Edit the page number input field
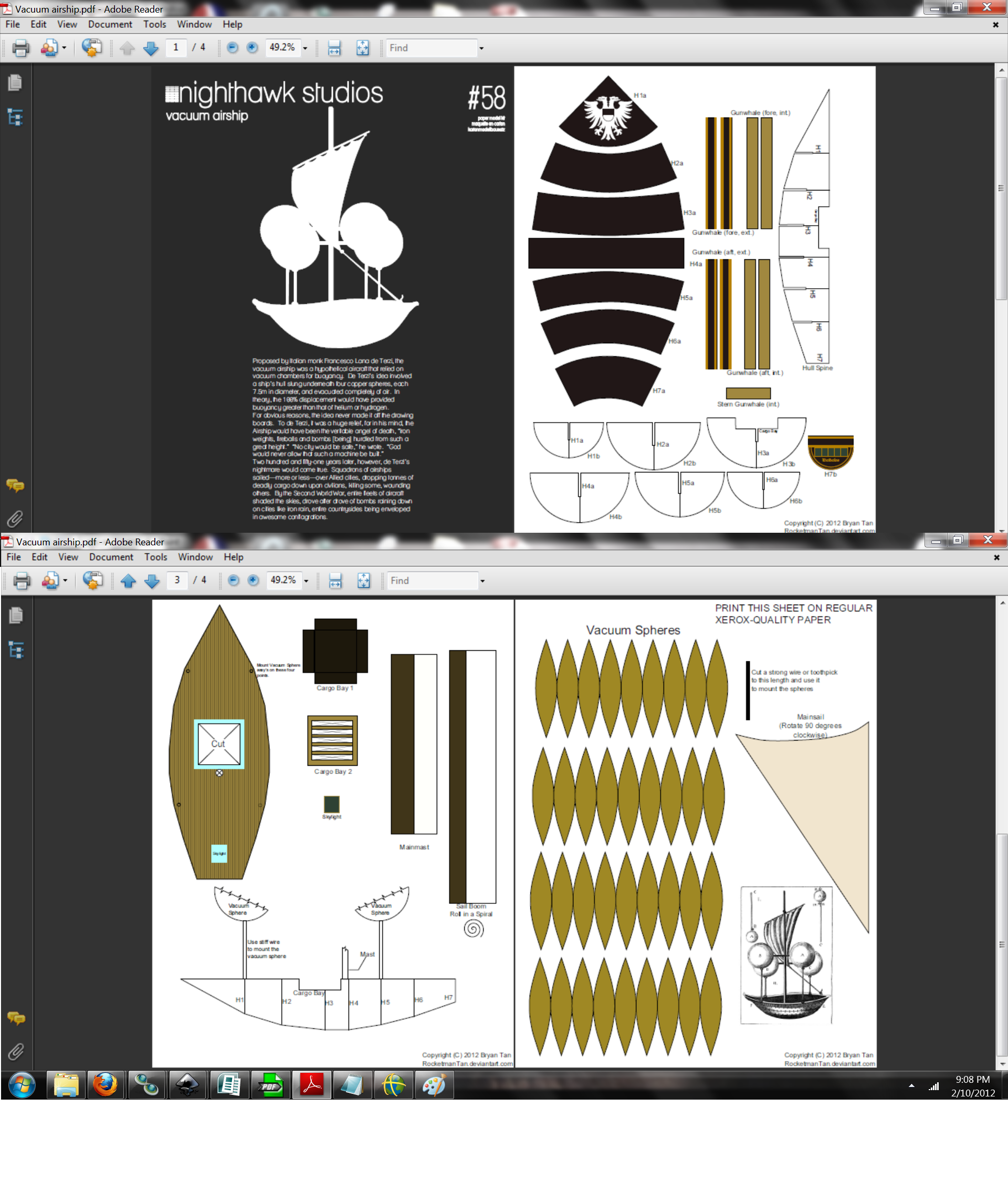This screenshot has height=1203, width=1008. (177, 48)
